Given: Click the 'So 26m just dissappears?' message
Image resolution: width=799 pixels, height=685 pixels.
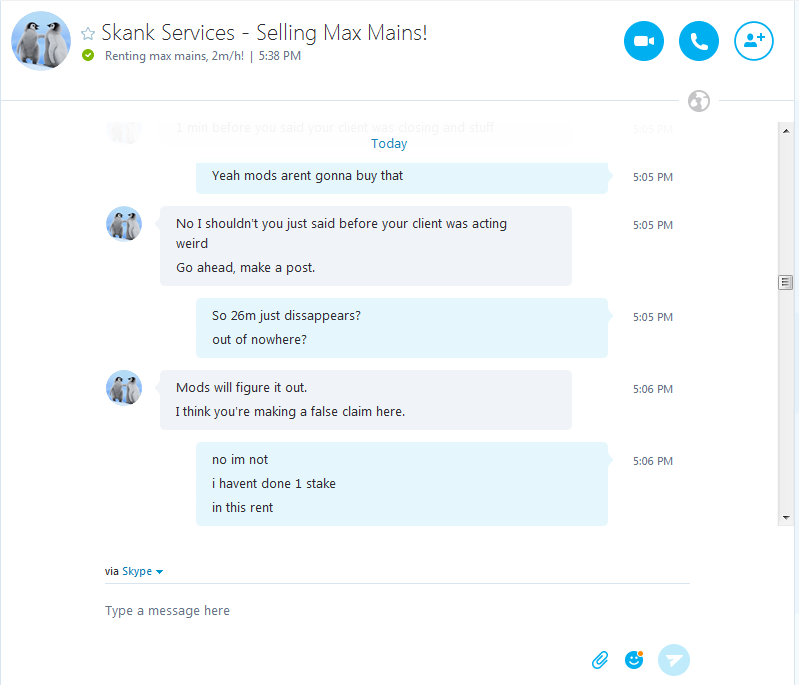Looking at the screenshot, I should point(286,316).
